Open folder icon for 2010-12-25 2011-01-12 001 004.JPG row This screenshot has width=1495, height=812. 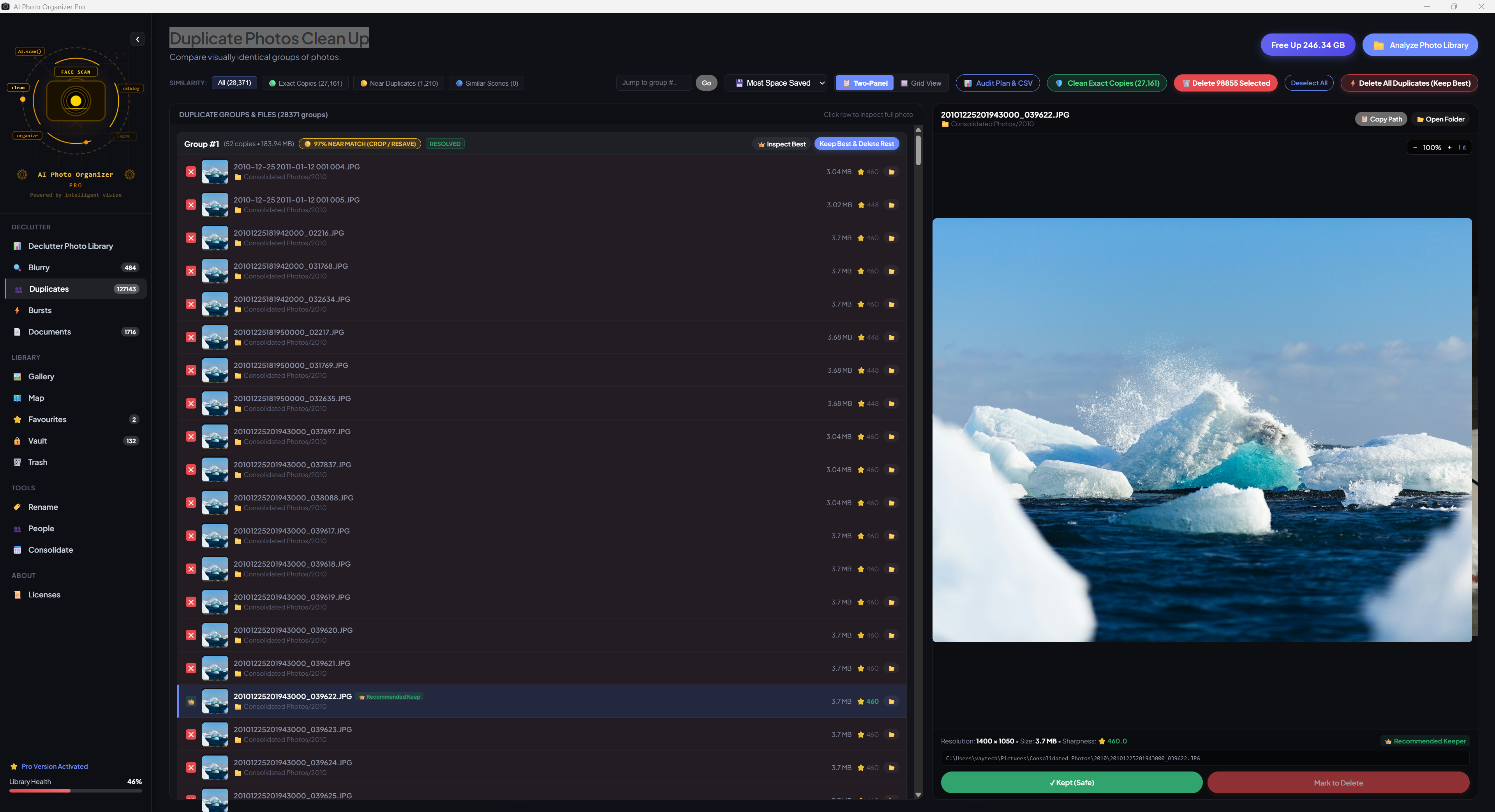891,172
